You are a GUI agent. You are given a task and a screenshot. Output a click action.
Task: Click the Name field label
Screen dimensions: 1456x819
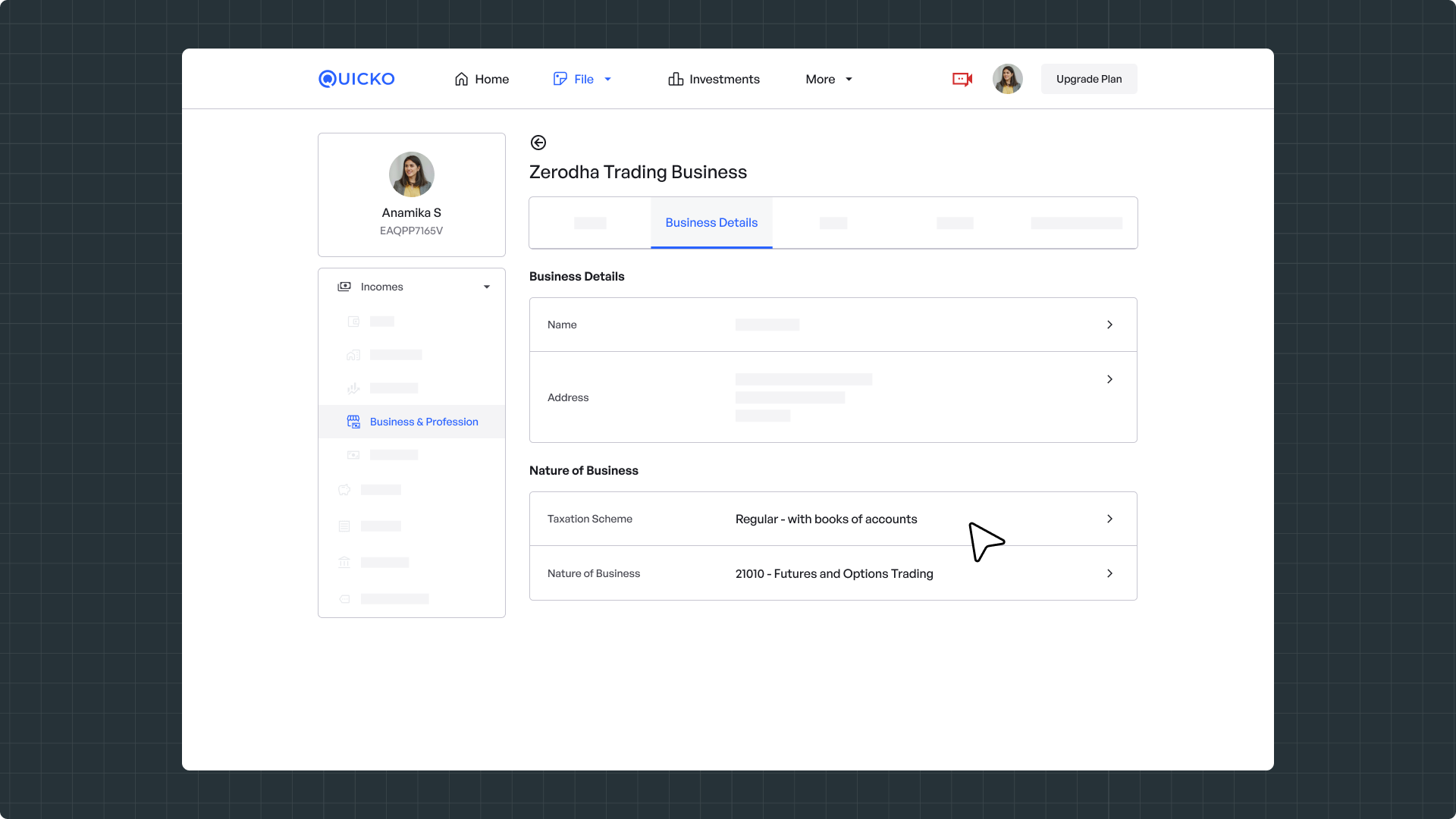pyautogui.click(x=562, y=325)
